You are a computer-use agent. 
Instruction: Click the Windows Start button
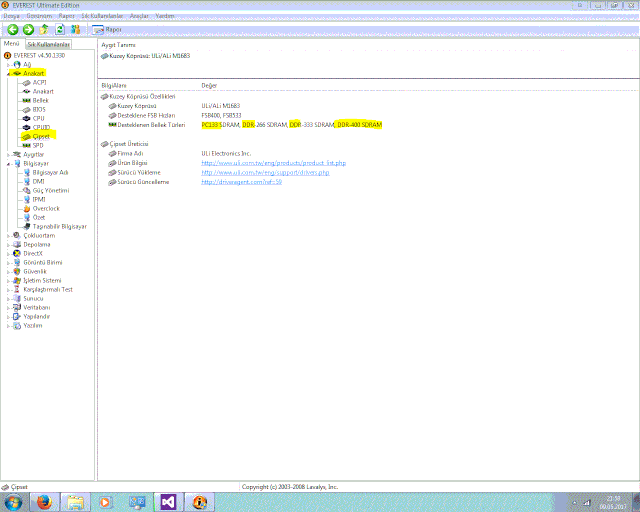click(13, 502)
